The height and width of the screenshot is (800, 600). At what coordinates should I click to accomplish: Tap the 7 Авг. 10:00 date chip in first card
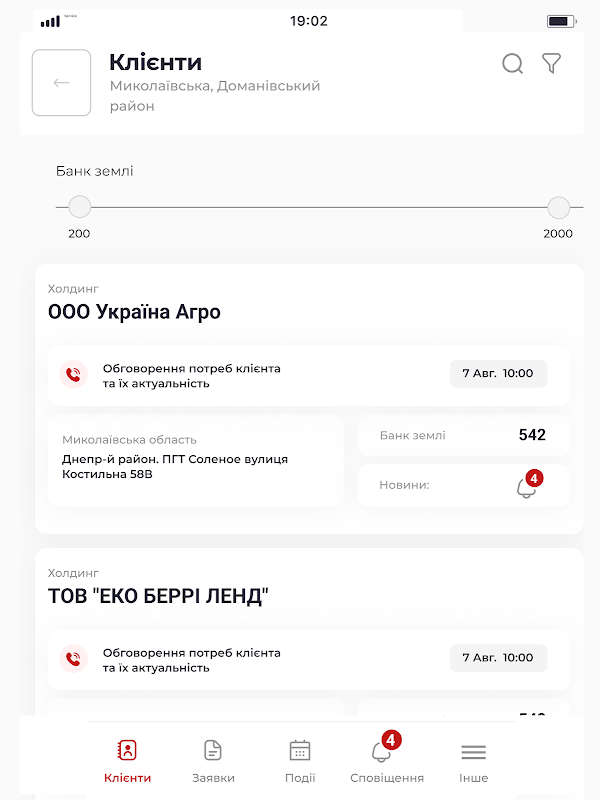(498, 373)
